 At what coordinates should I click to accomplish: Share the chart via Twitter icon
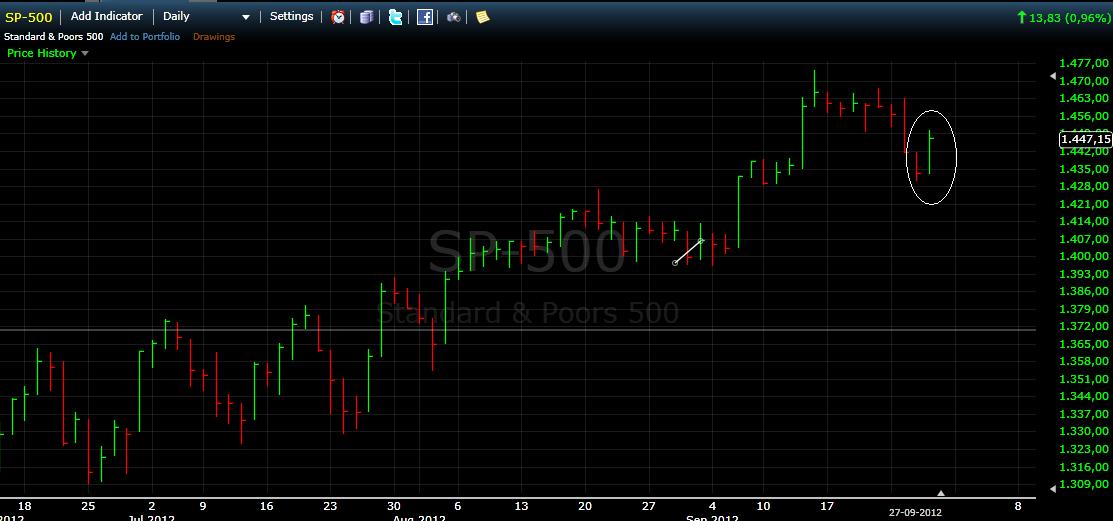tap(395, 17)
